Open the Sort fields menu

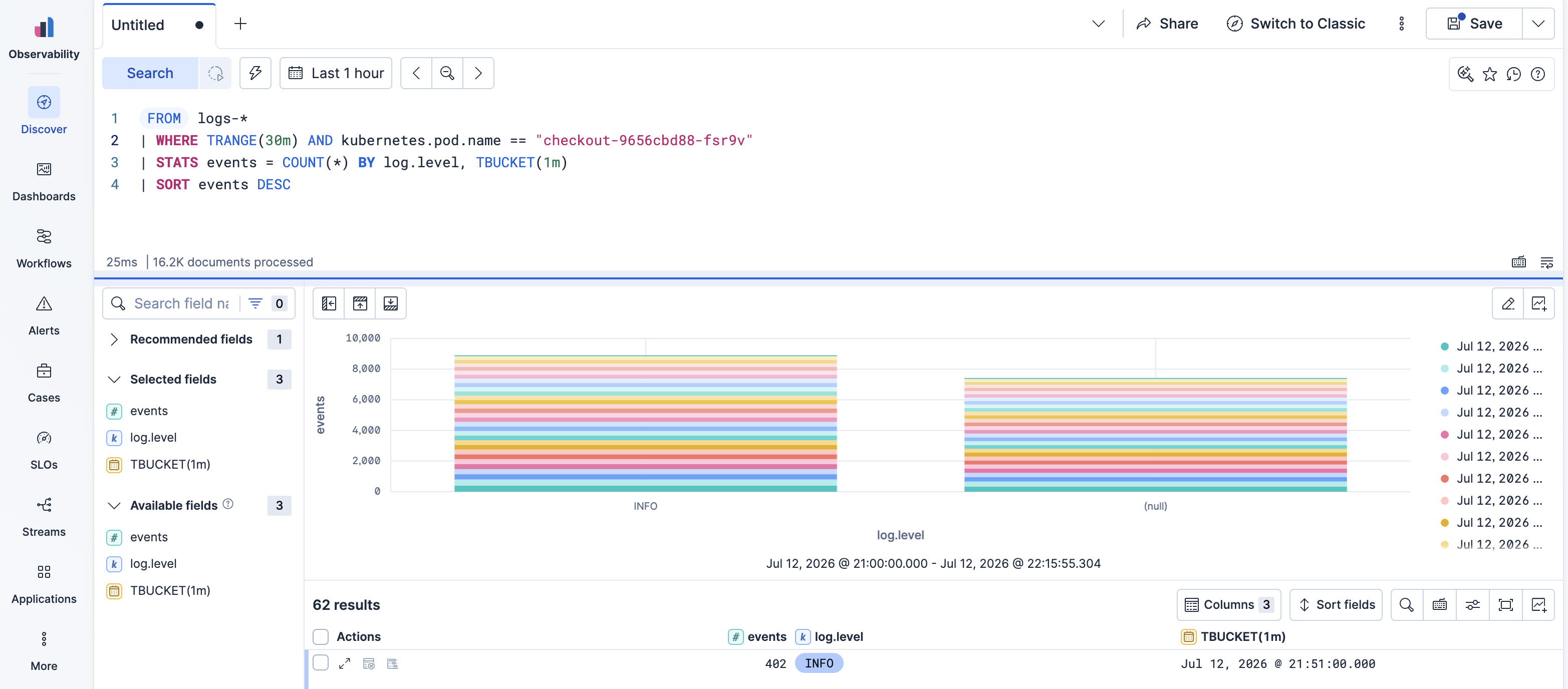1336,604
